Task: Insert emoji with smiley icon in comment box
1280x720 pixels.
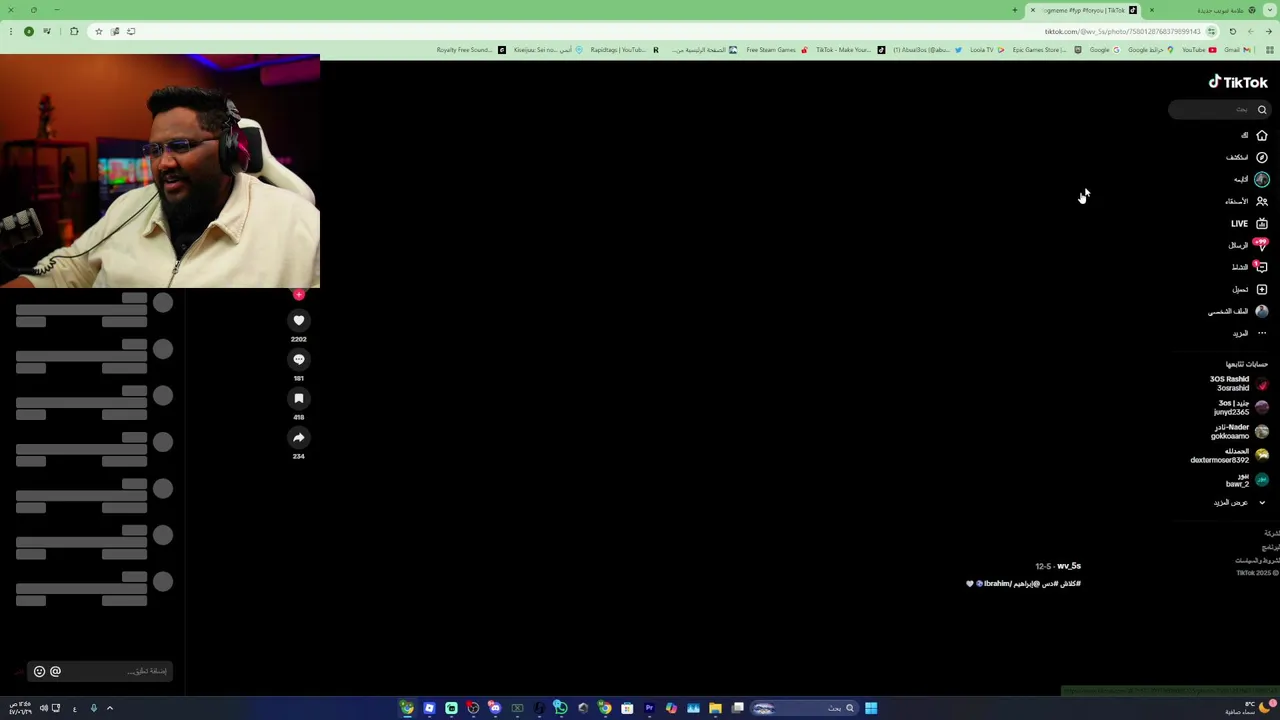Action: (x=39, y=671)
